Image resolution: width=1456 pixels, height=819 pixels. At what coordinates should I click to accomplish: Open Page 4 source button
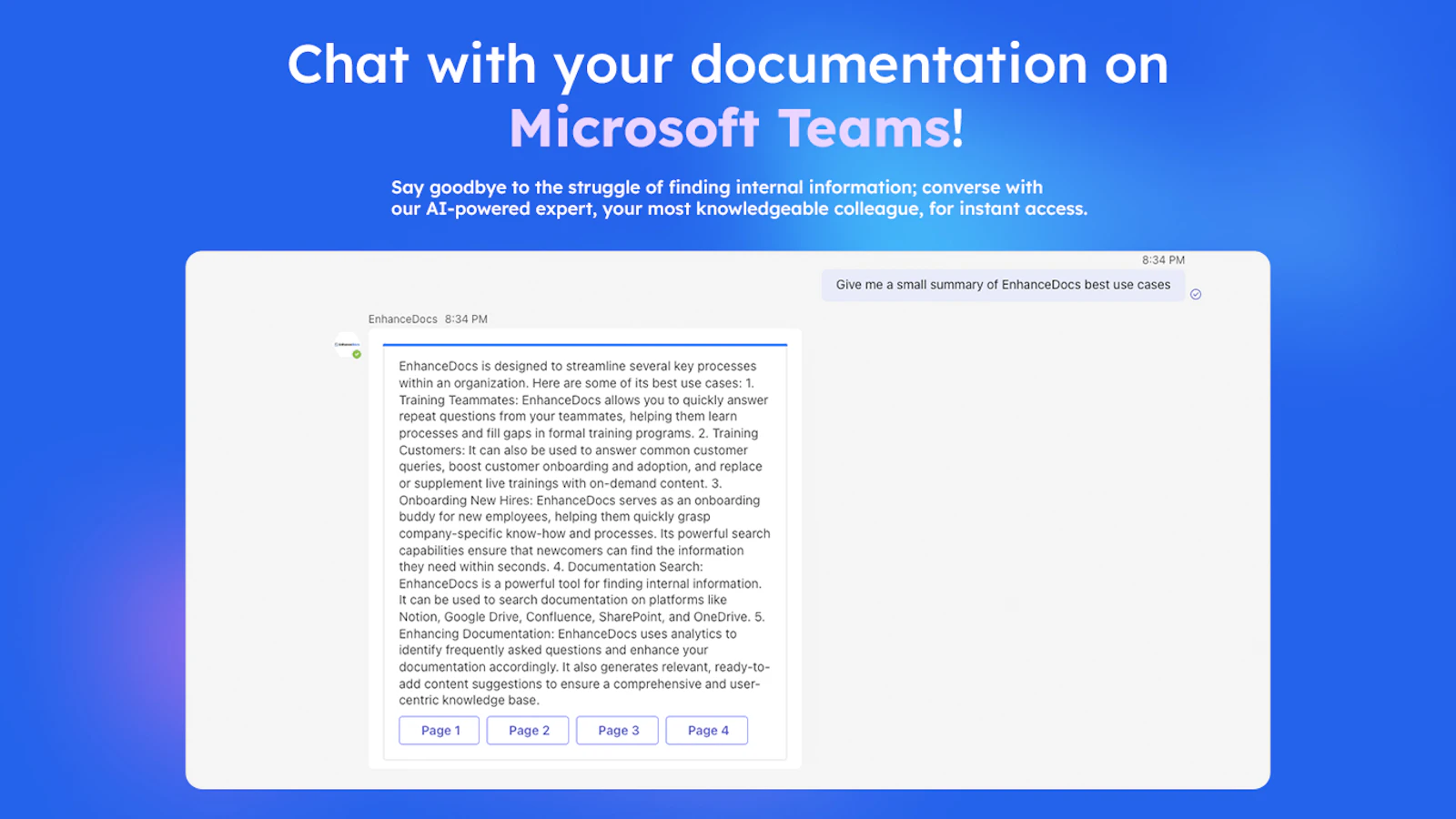(x=707, y=731)
